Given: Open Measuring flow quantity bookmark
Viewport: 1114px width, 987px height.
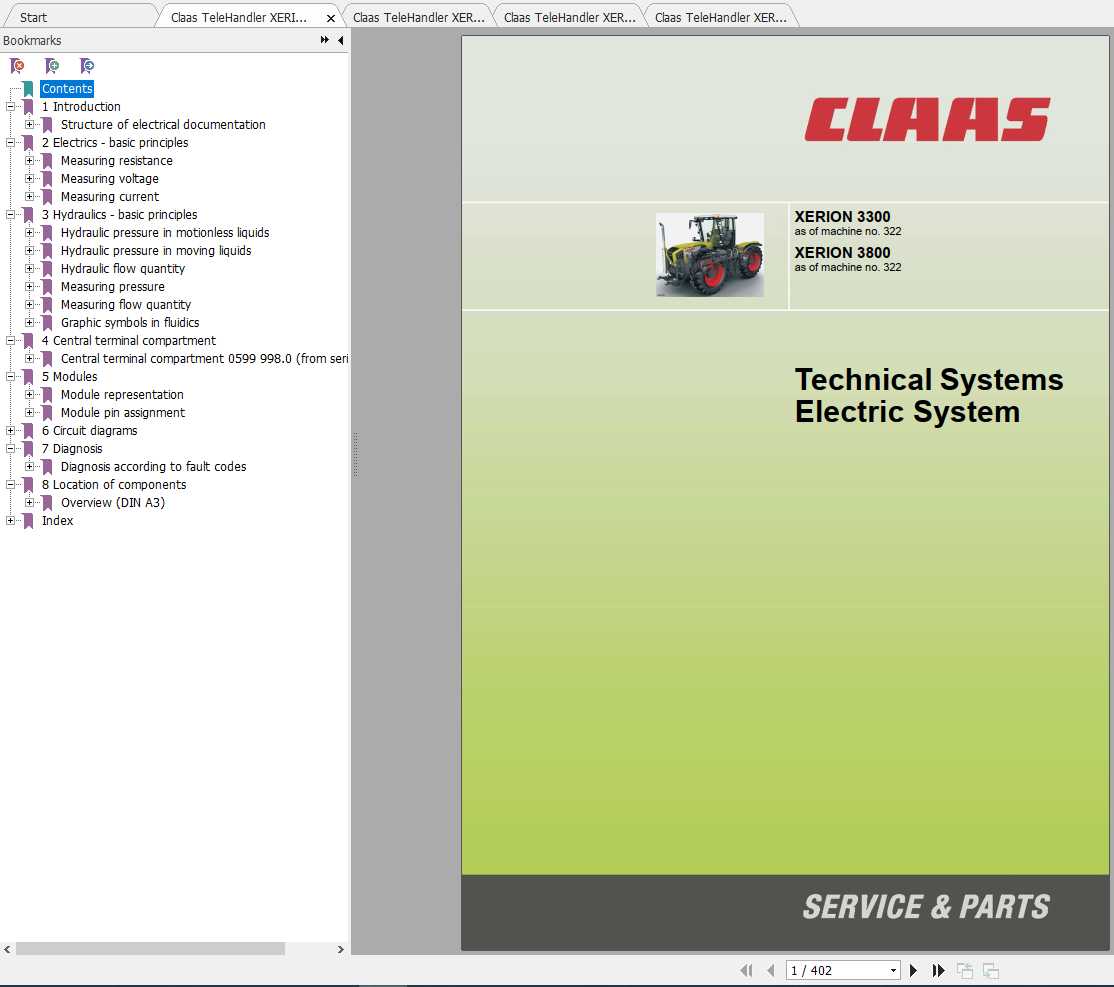Looking at the screenshot, I should point(126,304).
